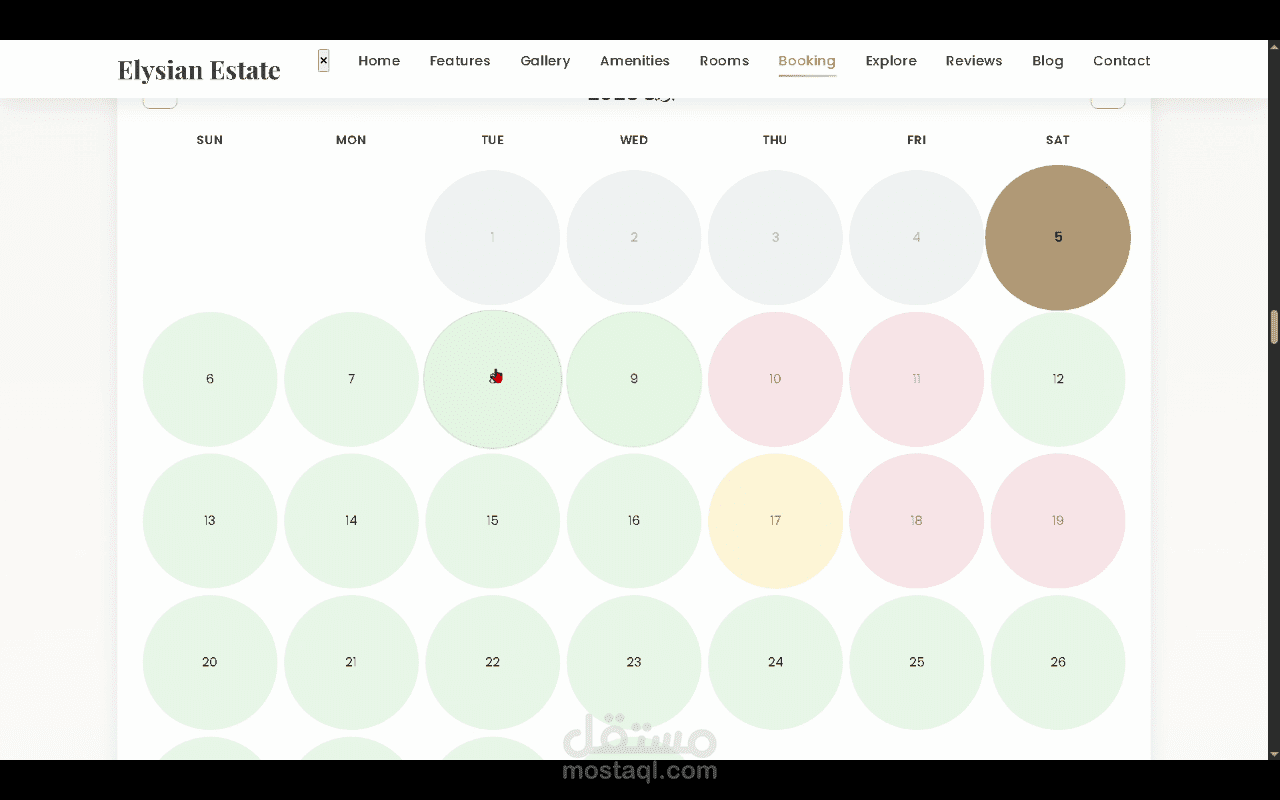Click the FRI column header

click(917, 140)
